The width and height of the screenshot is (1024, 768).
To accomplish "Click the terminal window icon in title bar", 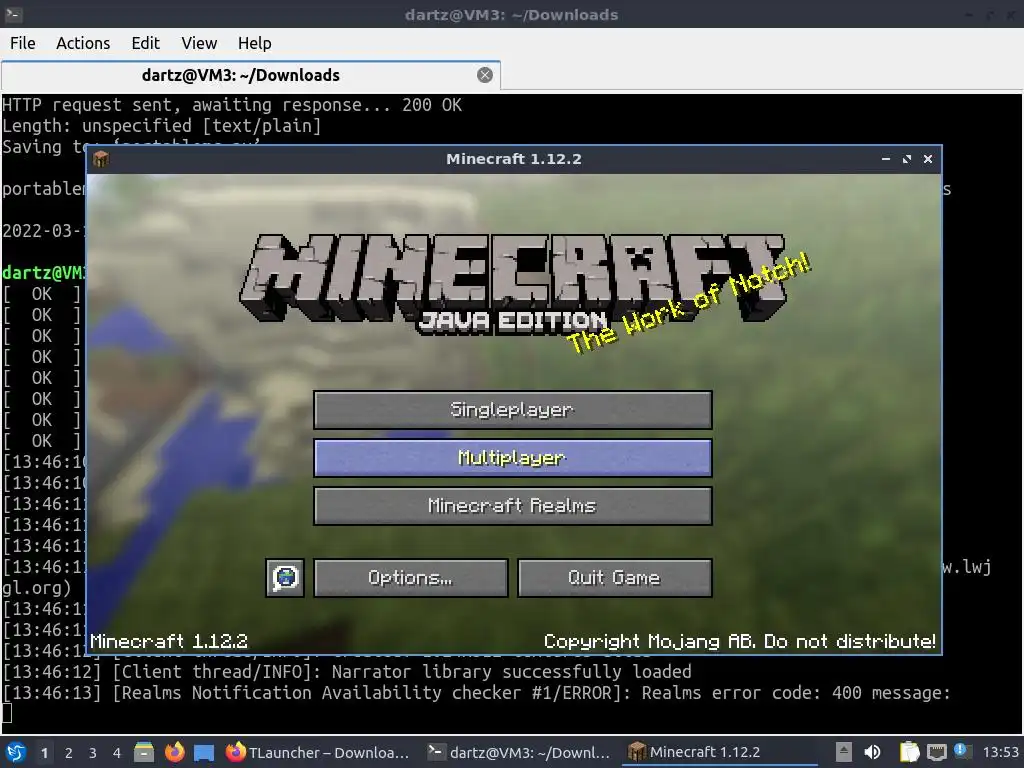I will pyautogui.click(x=13, y=14).
